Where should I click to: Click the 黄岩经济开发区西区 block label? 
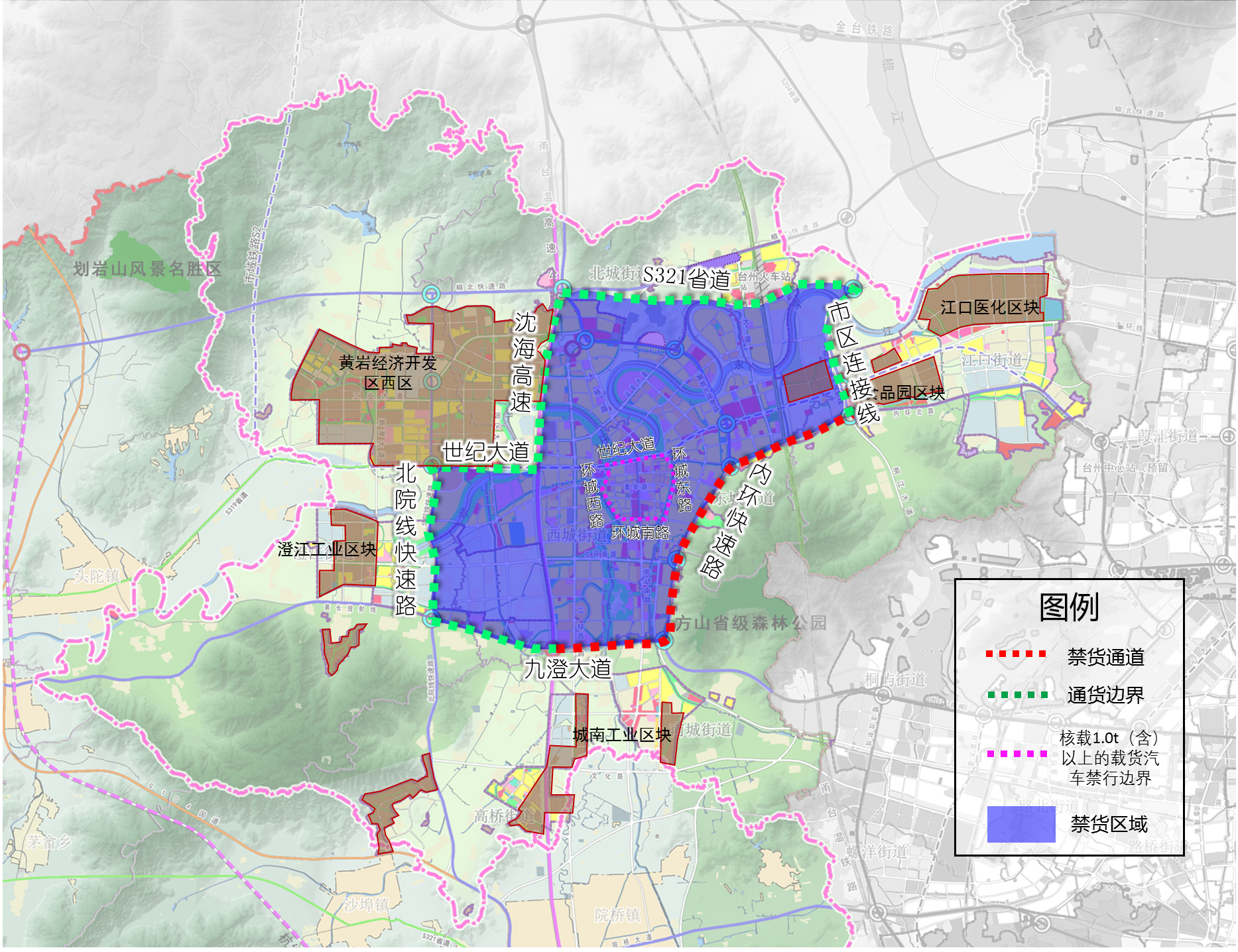pos(388,373)
